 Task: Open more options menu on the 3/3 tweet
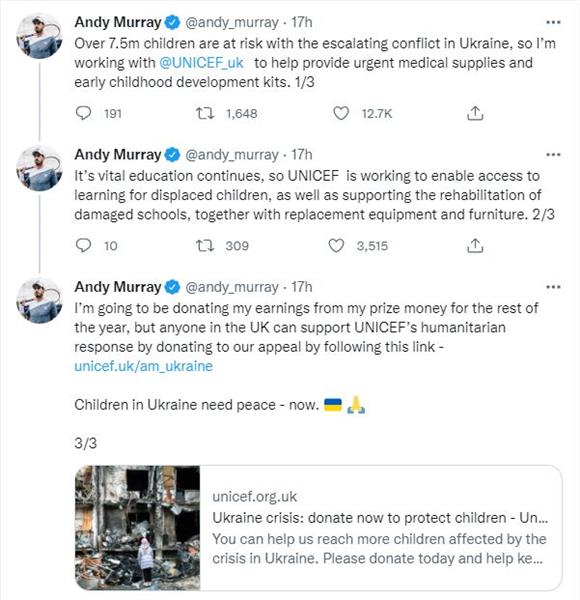click(x=553, y=287)
